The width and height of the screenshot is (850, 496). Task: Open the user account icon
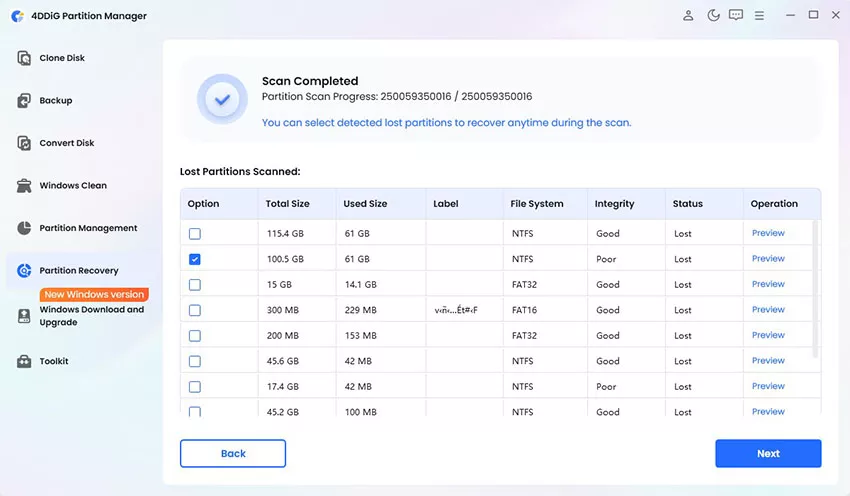(688, 16)
